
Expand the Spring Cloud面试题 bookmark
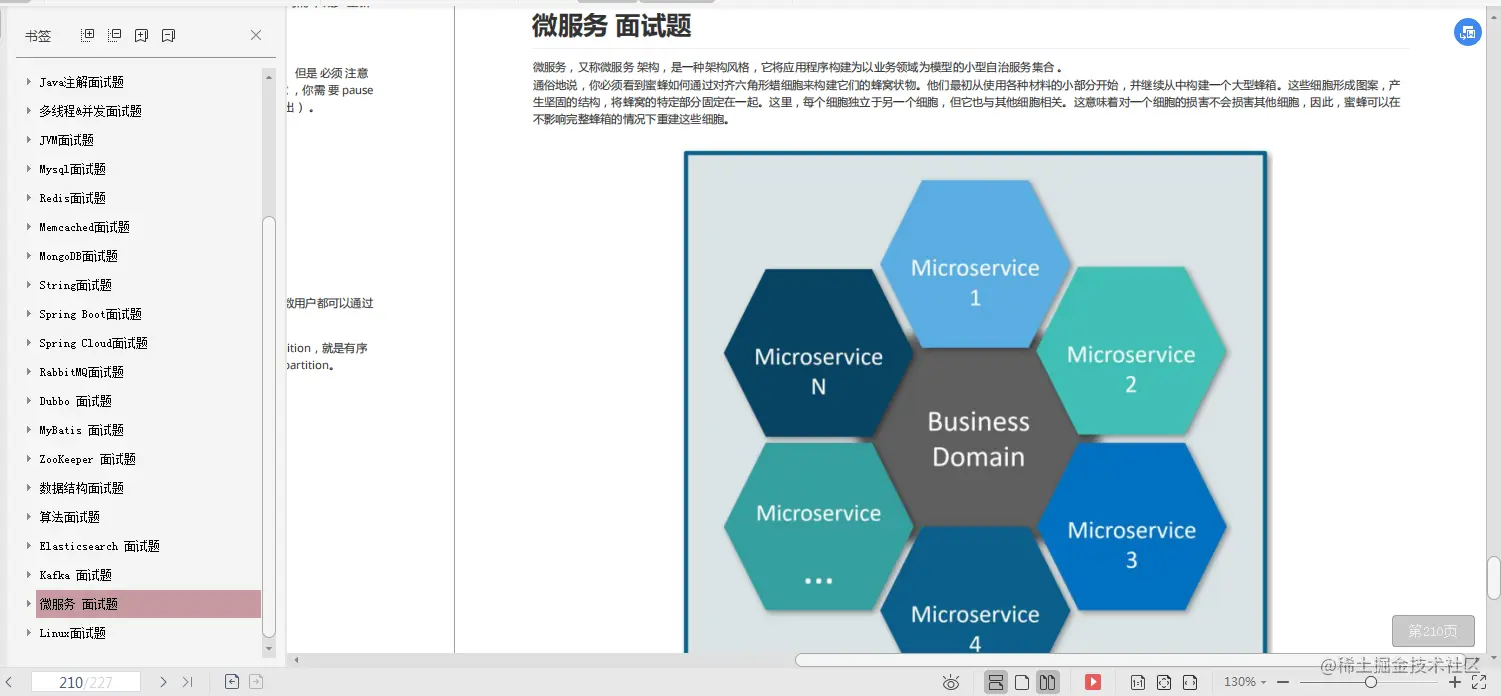coord(28,343)
